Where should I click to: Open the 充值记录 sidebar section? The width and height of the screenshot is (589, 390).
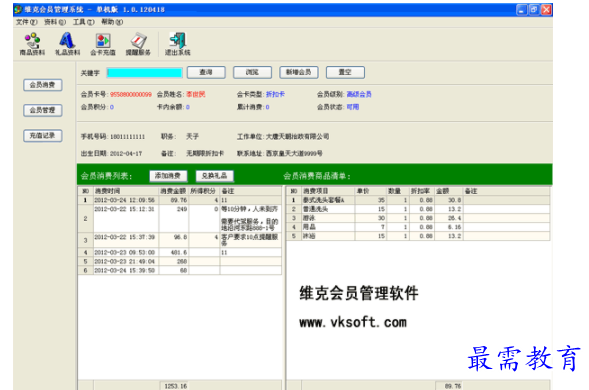[x=42, y=136]
